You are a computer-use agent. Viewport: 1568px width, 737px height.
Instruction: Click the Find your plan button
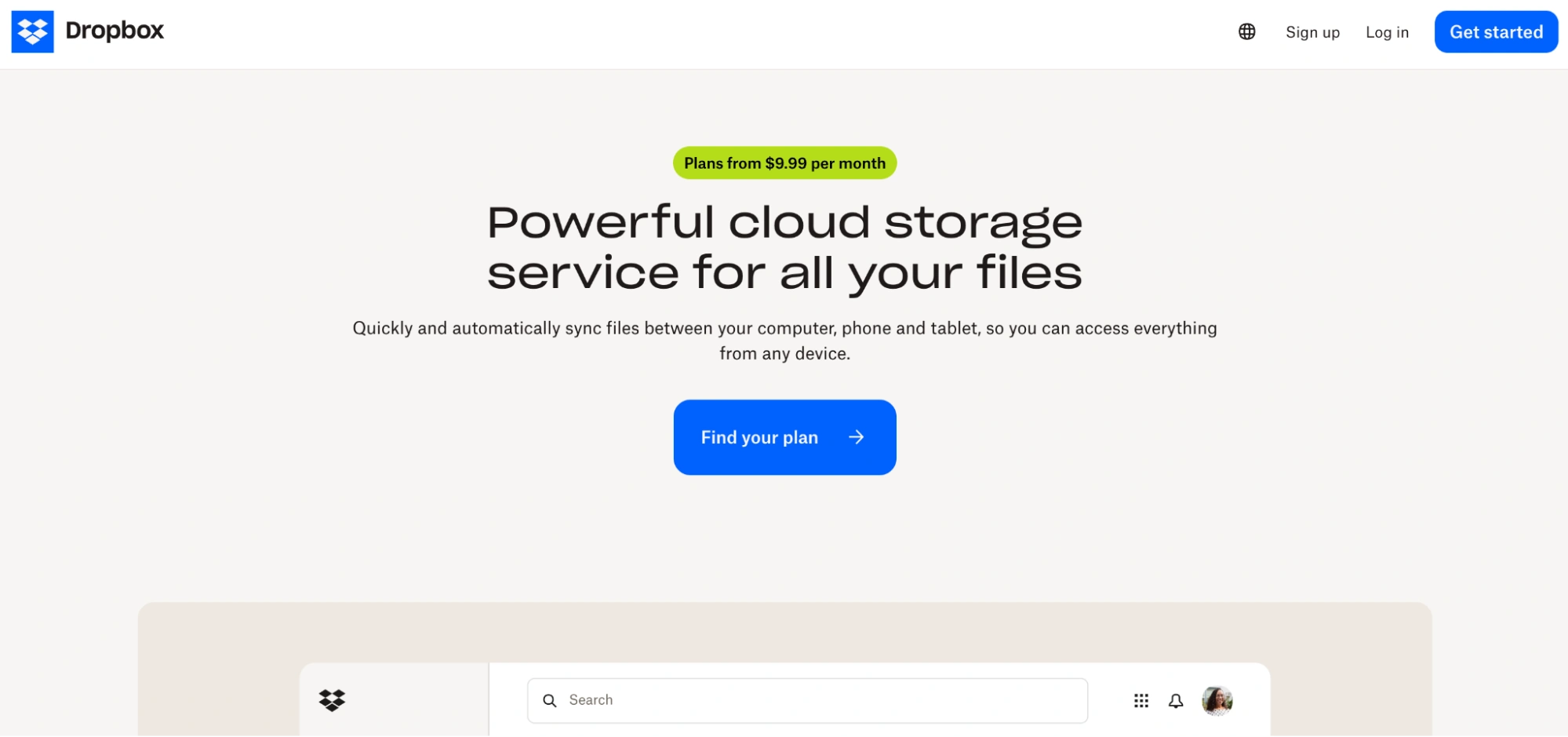point(784,437)
